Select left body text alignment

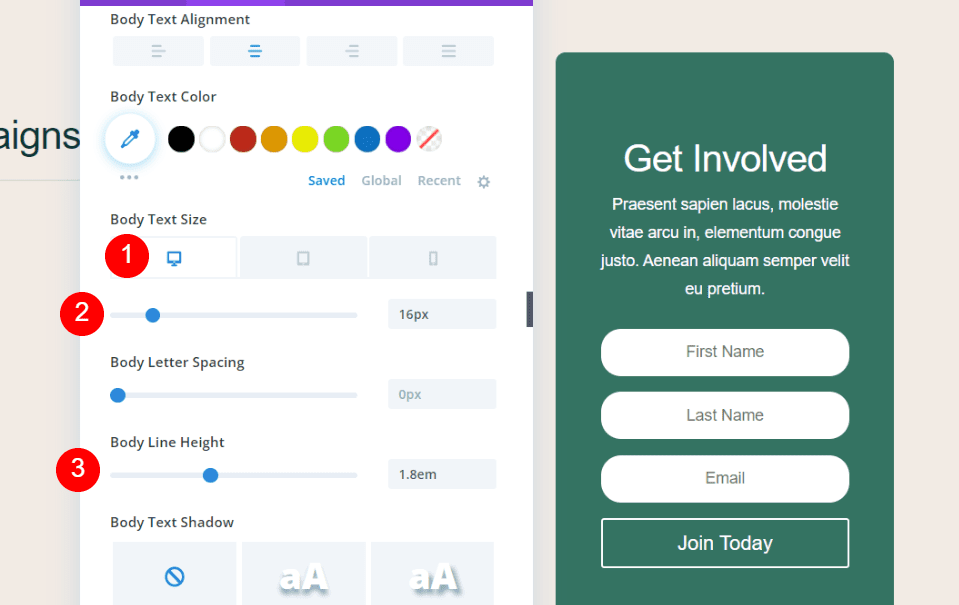[157, 50]
